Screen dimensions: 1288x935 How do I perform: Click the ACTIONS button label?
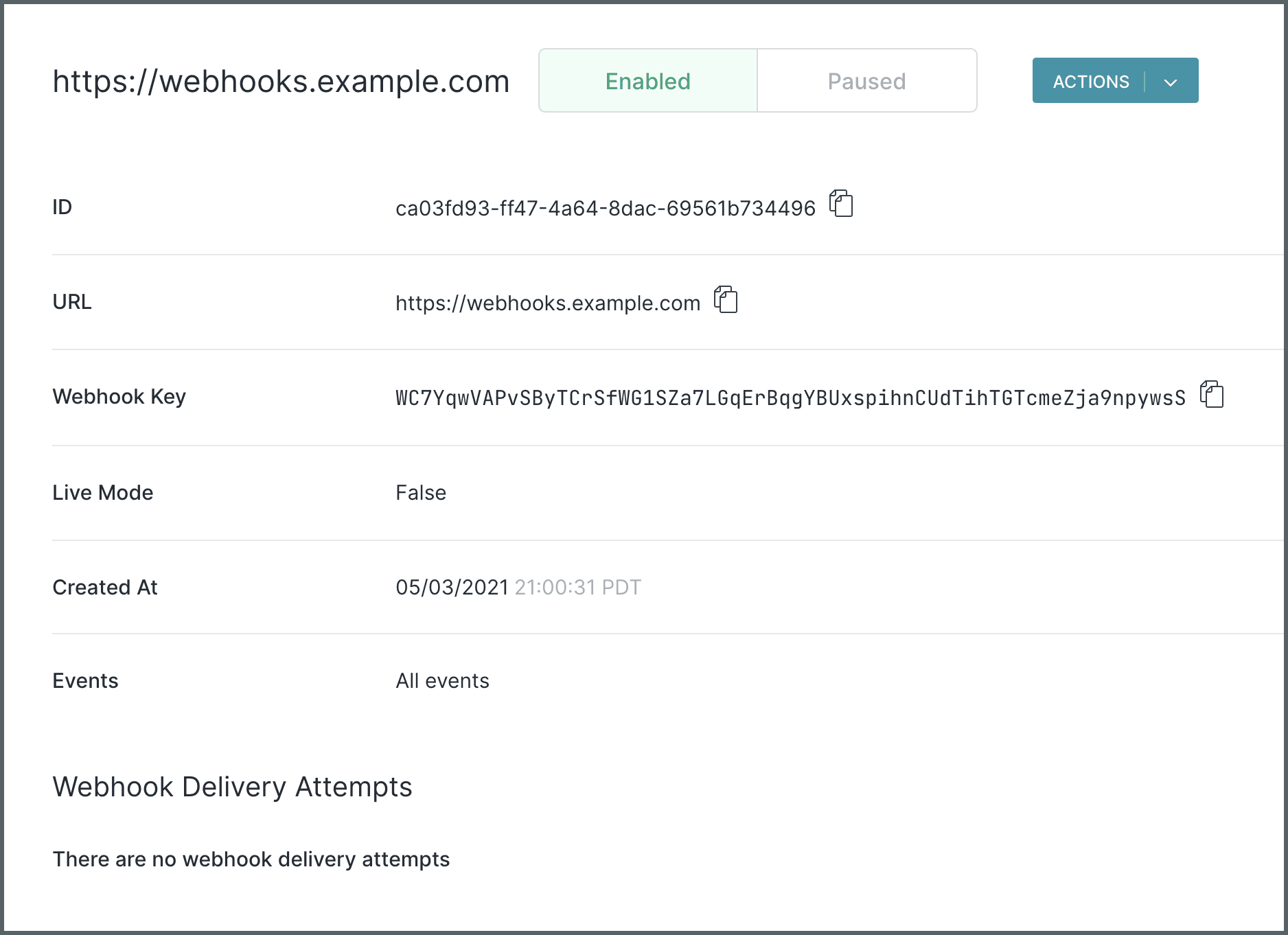[x=1090, y=82]
